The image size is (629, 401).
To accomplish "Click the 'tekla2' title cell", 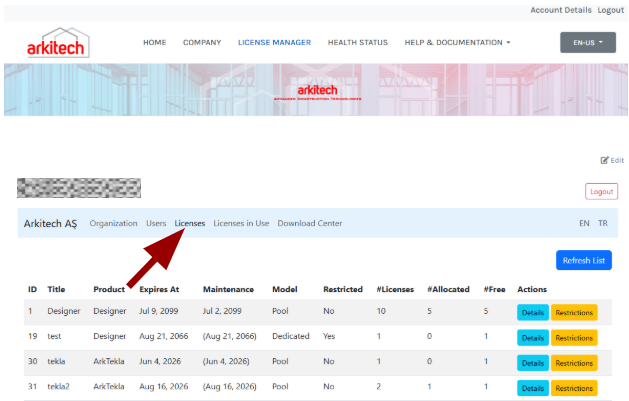I will click(x=59, y=387).
